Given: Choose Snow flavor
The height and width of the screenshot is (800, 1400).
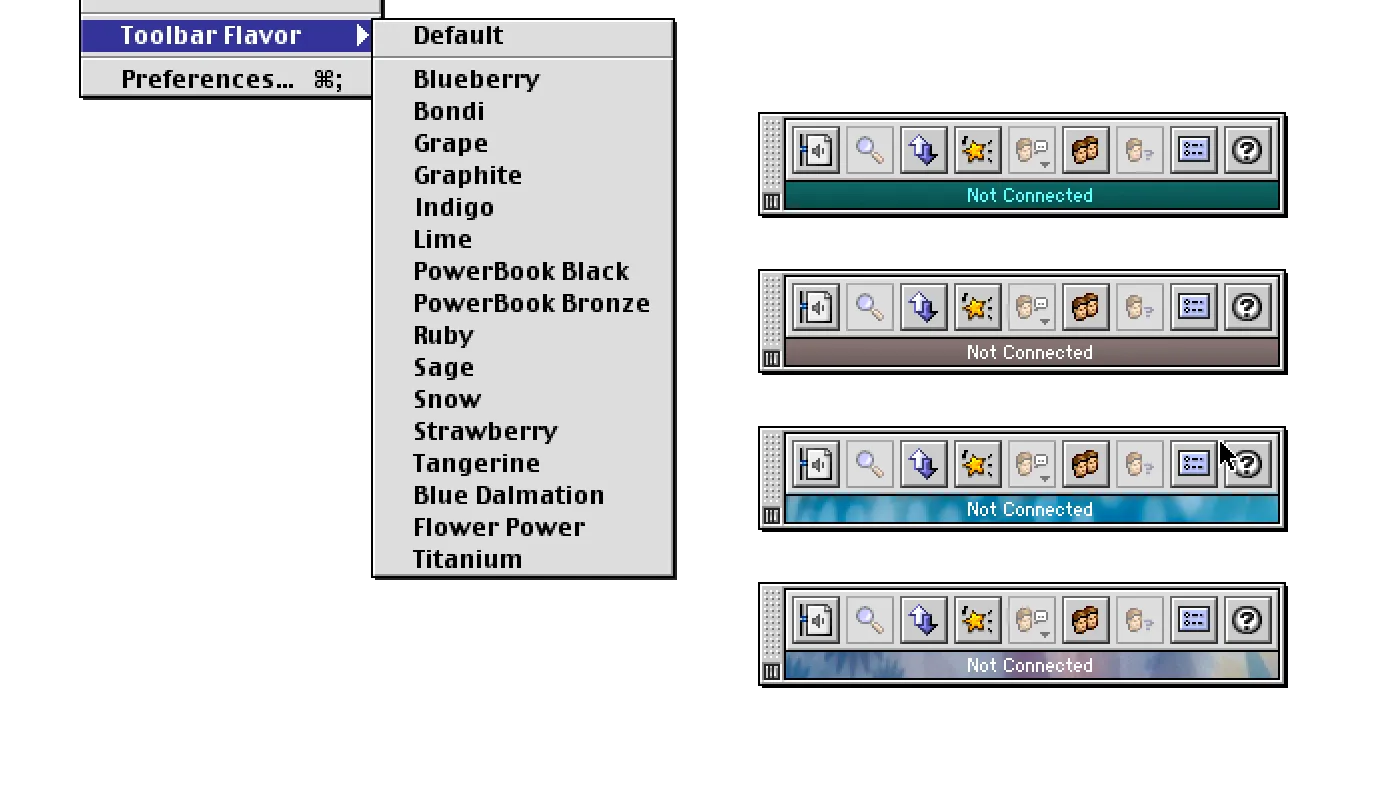Looking at the screenshot, I should pos(523,400).
